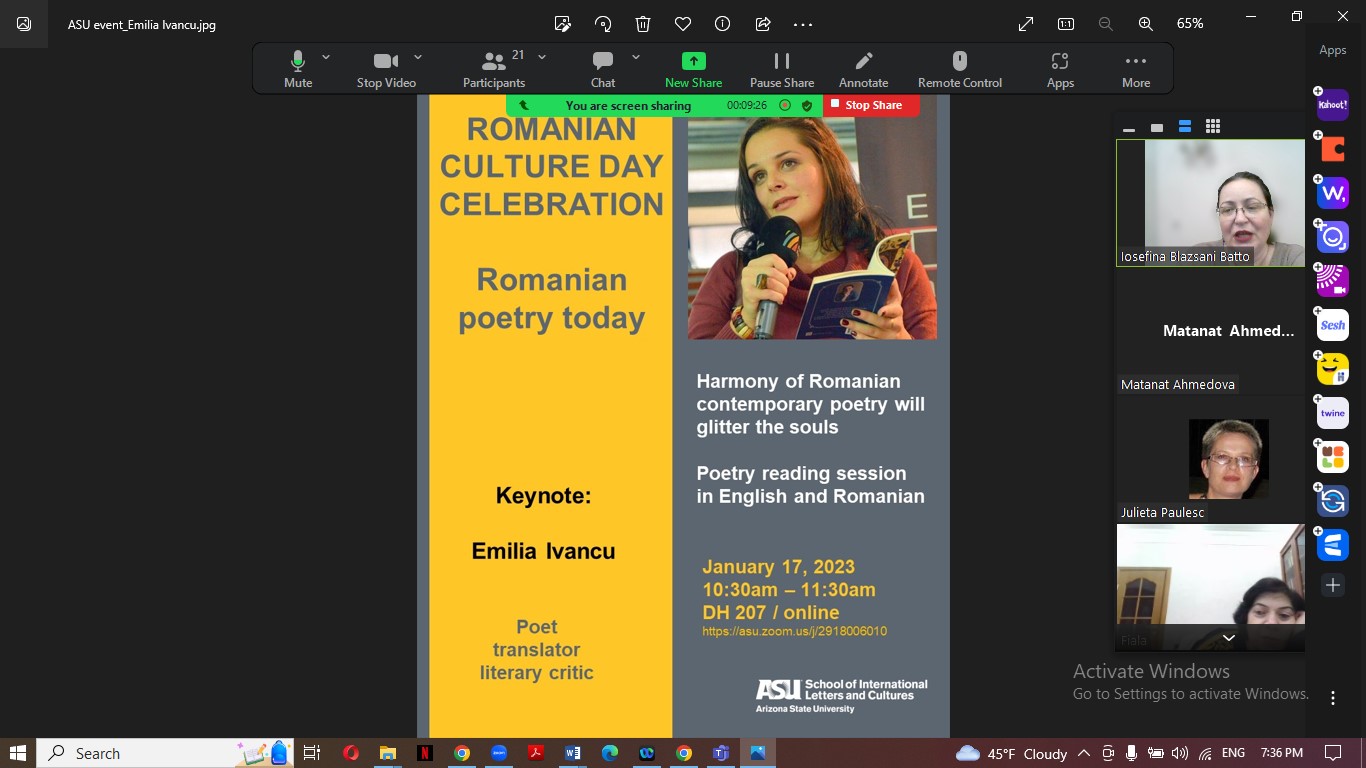Open the colorful four-squares app in sidebar

(x=1332, y=457)
